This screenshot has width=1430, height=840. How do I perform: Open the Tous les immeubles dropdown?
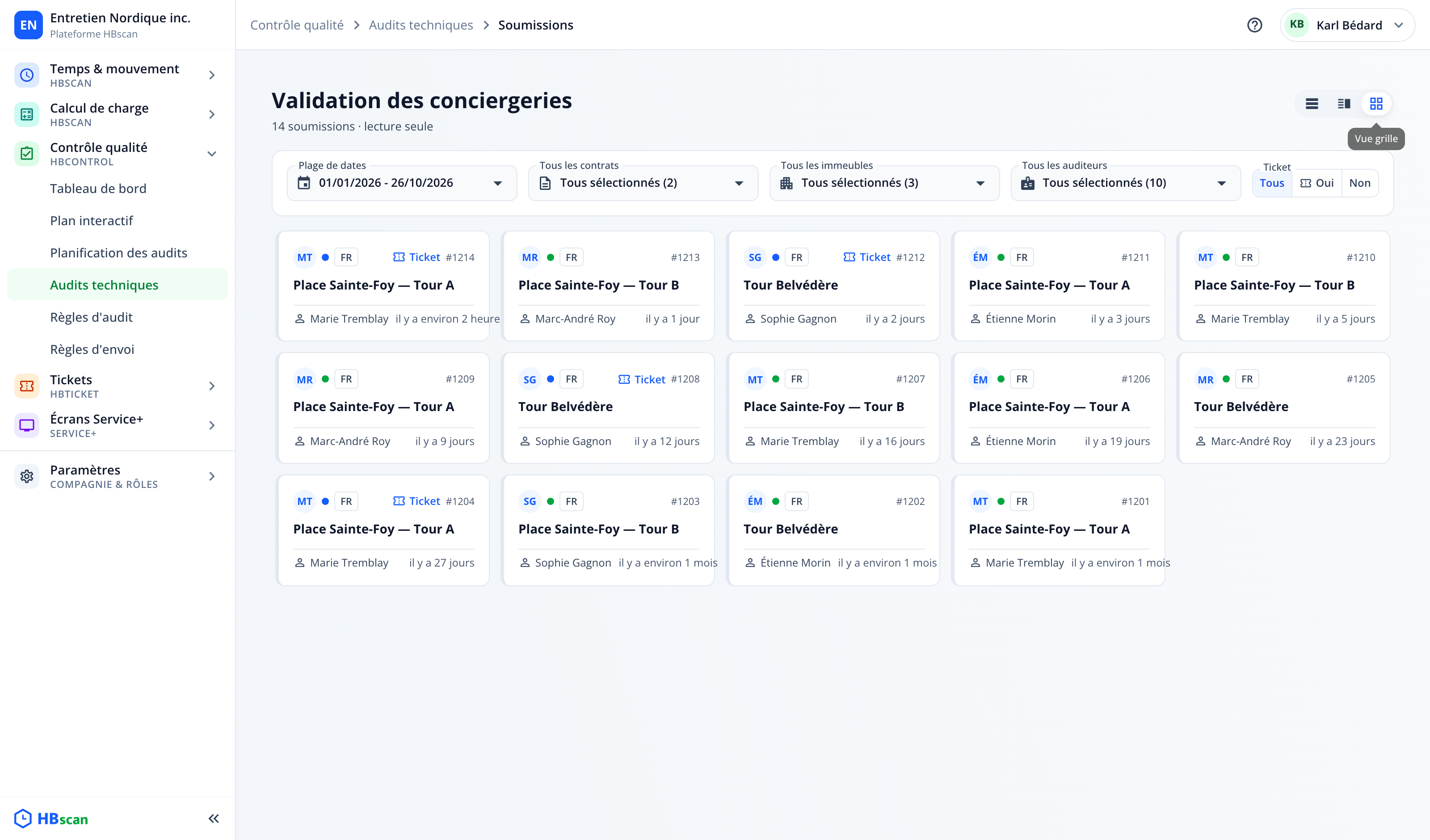(884, 183)
